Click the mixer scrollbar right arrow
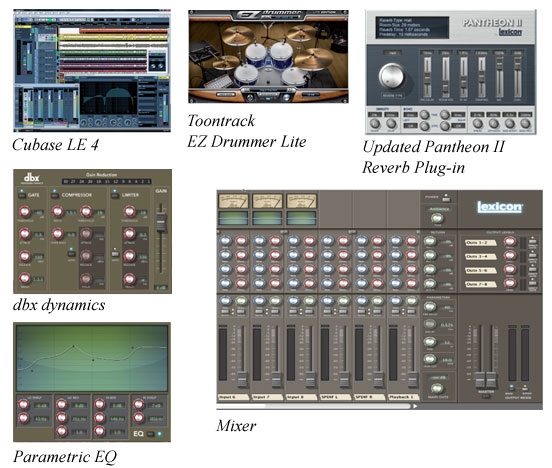Viewport: 552px width, 468px height. pyautogui.click(x=415, y=406)
